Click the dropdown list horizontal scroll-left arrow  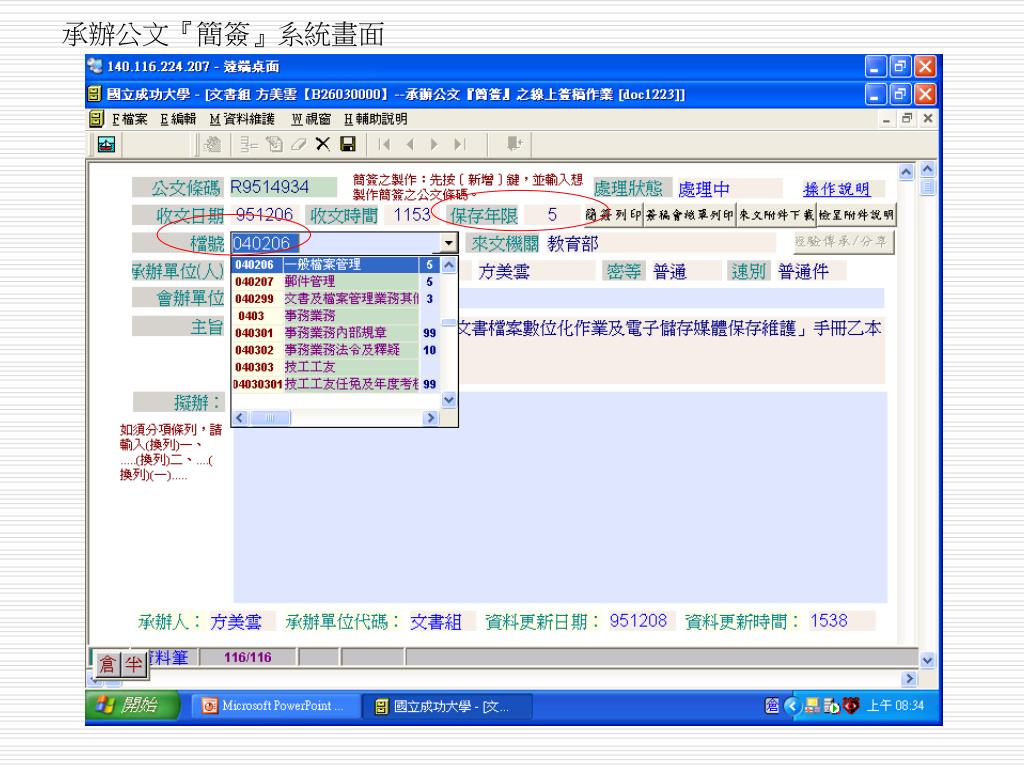tap(240, 418)
